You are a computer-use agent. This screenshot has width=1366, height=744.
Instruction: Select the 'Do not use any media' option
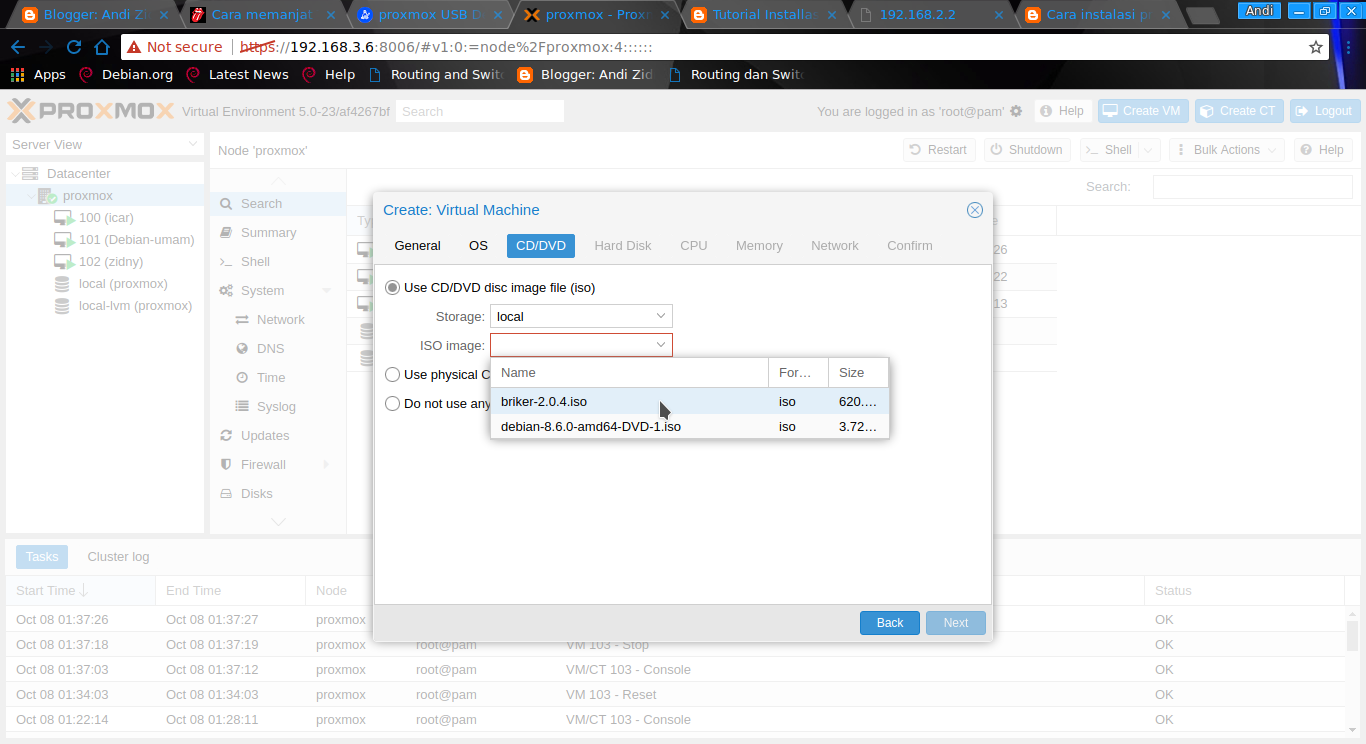pos(392,403)
